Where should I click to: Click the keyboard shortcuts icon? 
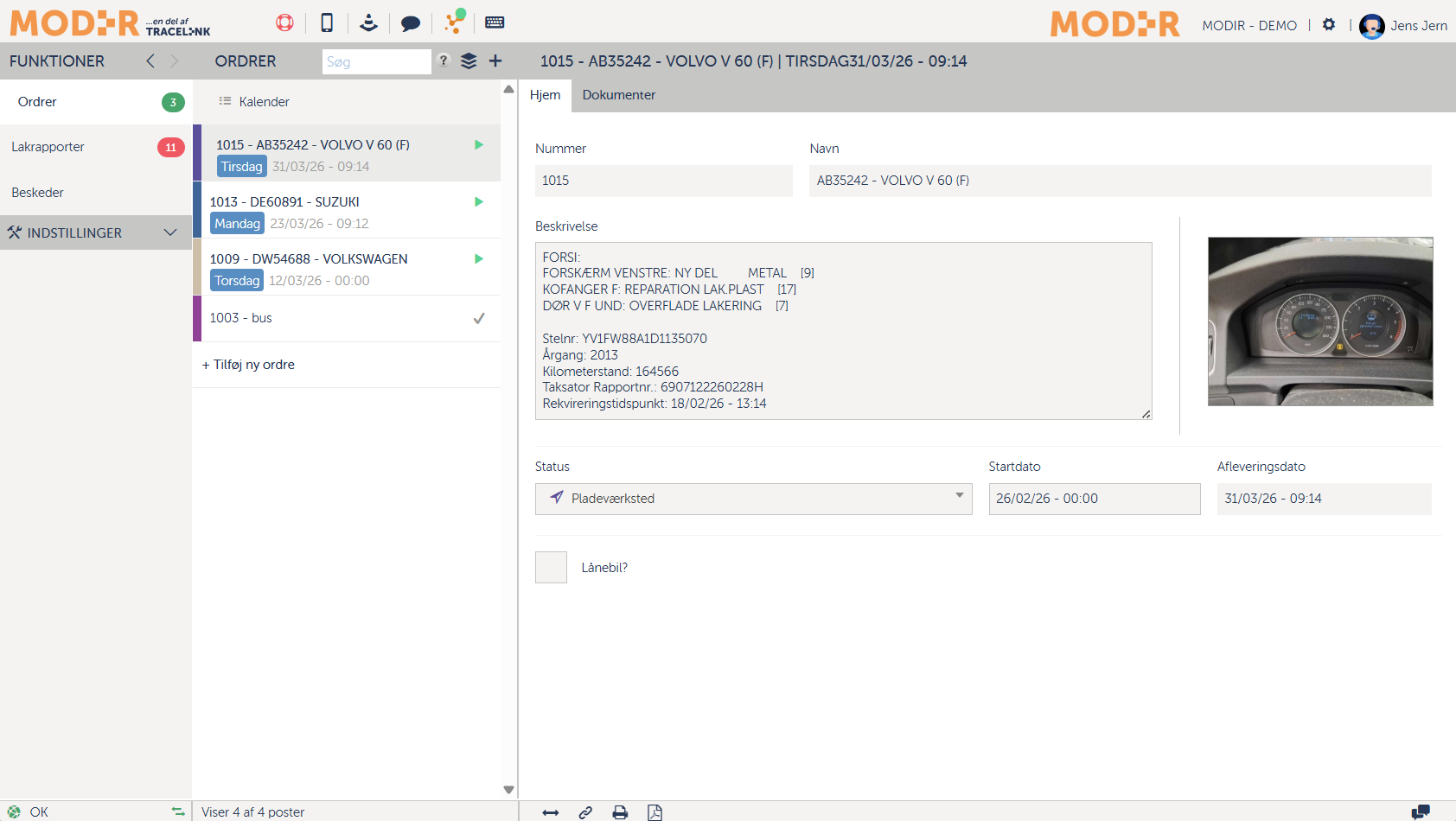click(x=495, y=22)
